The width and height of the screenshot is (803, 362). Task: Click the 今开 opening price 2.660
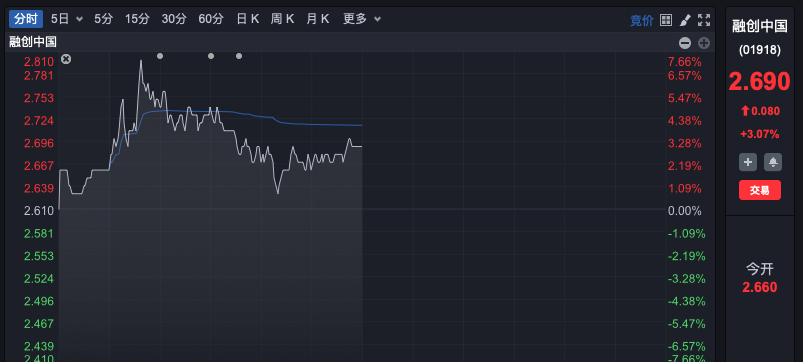759,287
